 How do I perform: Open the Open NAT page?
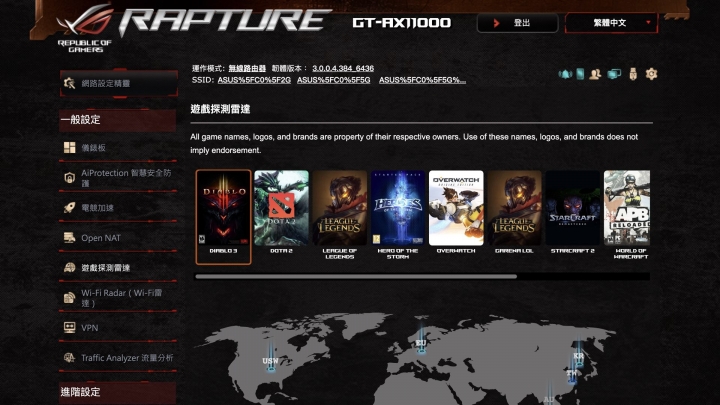click(x=118, y=238)
